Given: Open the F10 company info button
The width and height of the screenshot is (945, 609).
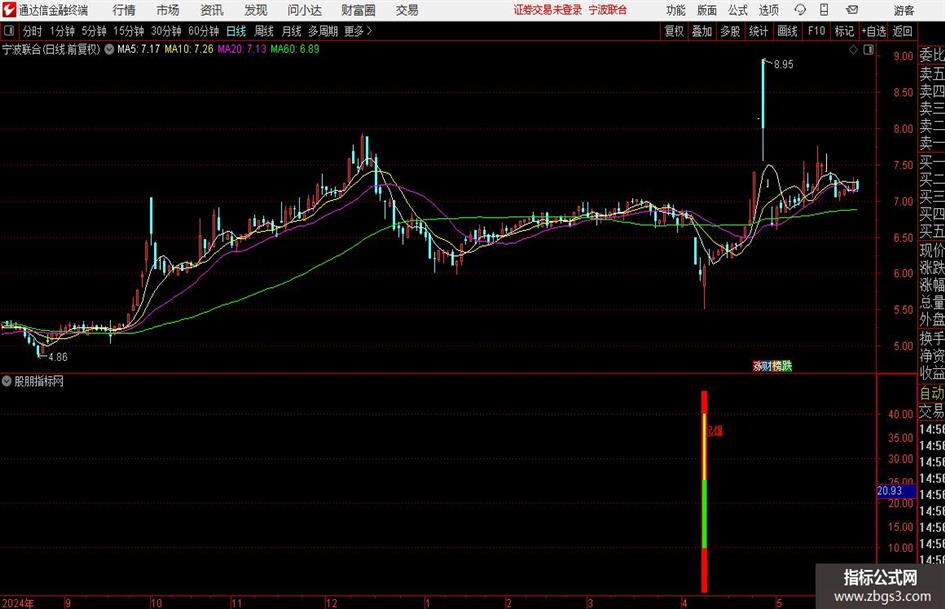Looking at the screenshot, I should point(817,31).
